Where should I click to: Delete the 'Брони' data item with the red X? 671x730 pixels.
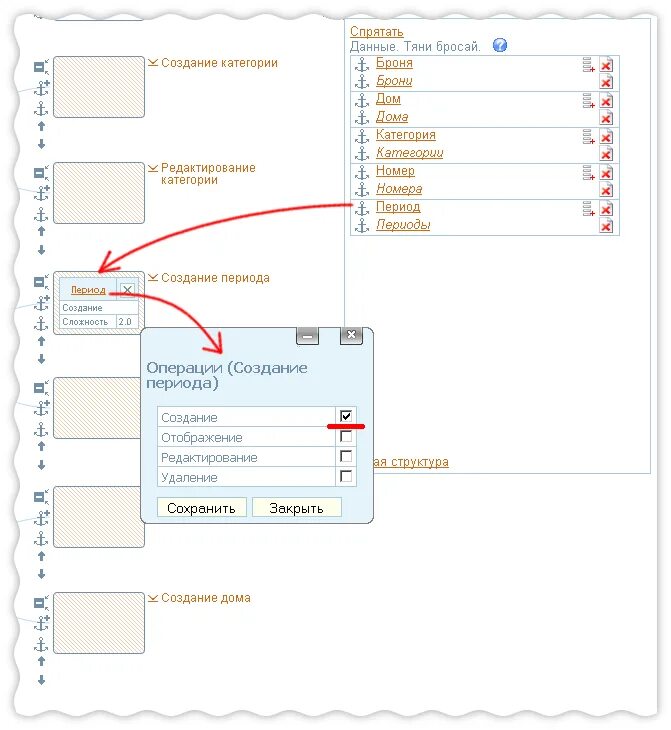click(606, 82)
